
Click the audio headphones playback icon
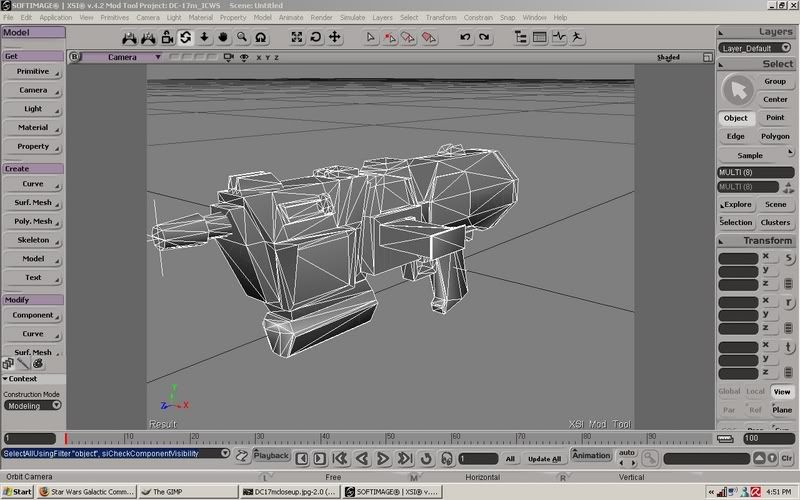pos(446,458)
